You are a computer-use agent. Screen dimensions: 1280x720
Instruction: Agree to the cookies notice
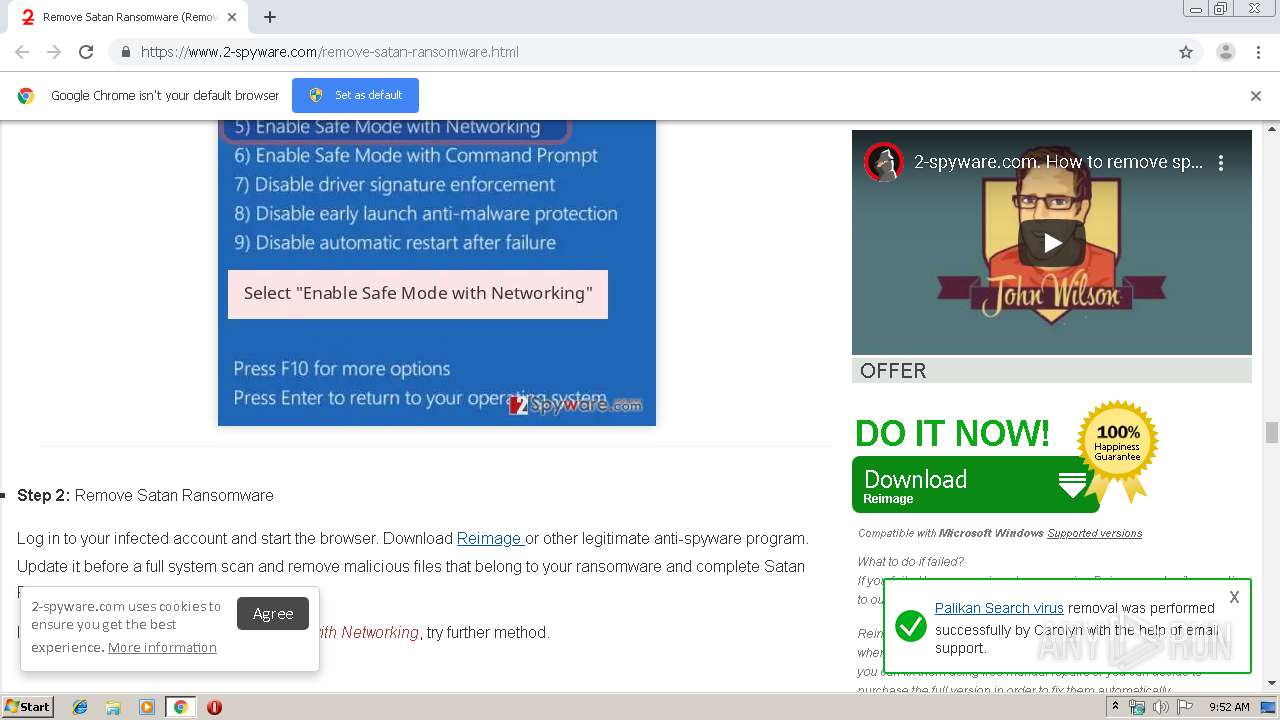tap(273, 613)
